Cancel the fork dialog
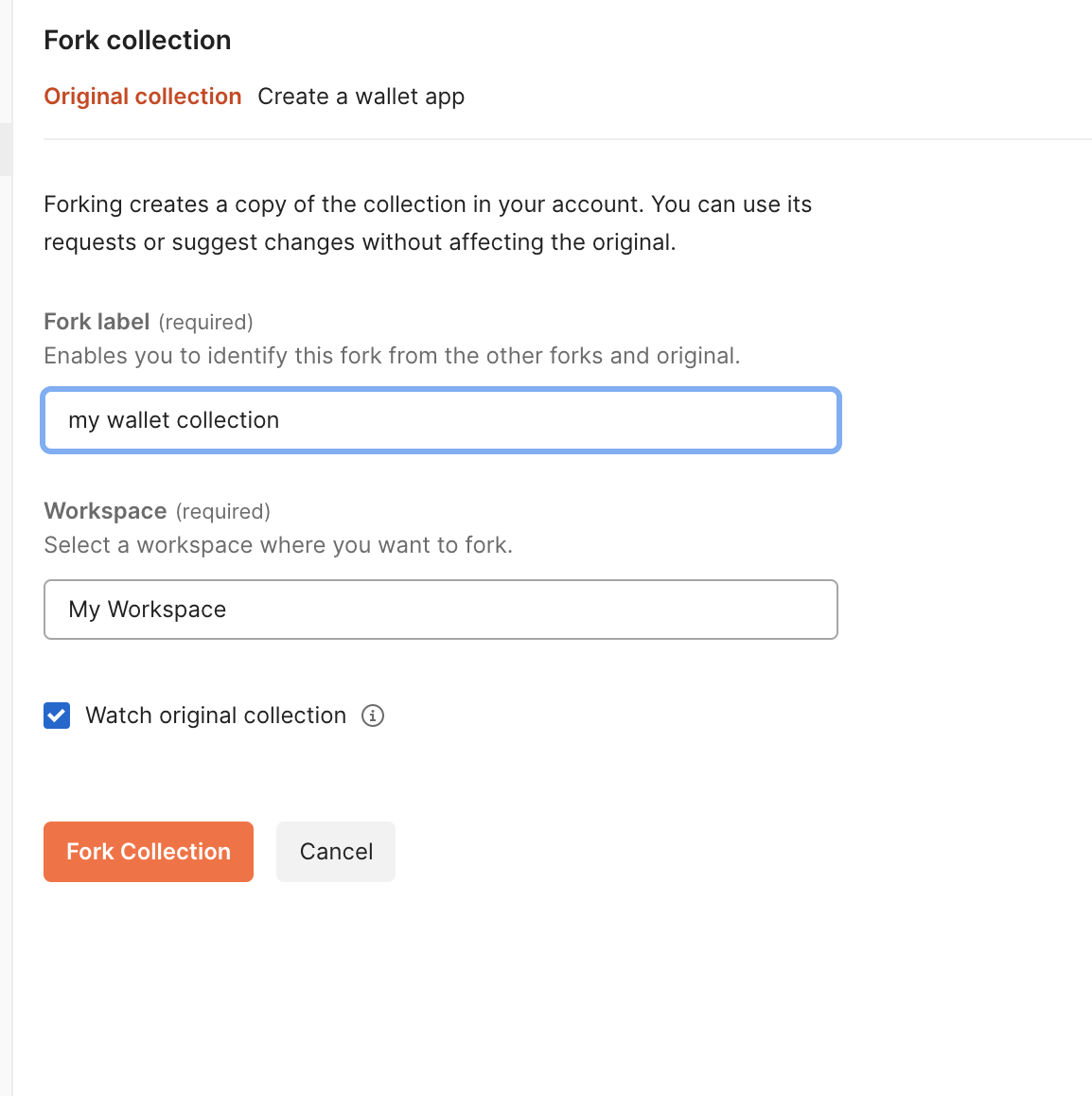 click(x=336, y=852)
